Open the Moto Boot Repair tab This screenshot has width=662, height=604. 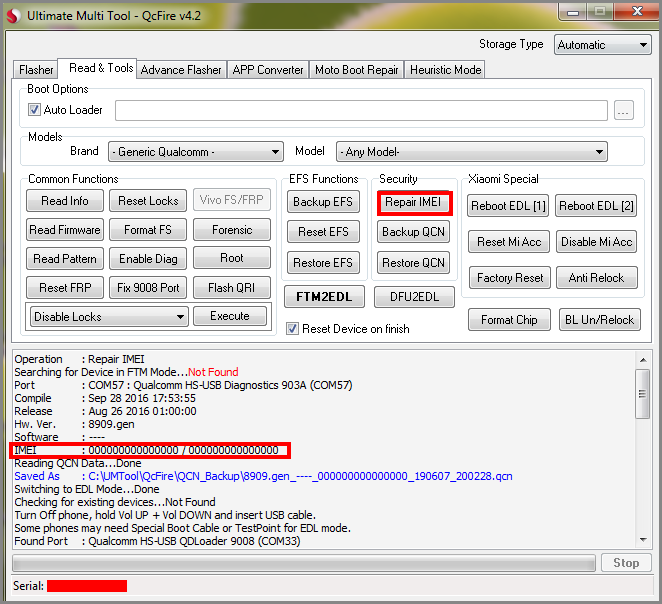click(x=356, y=70)
